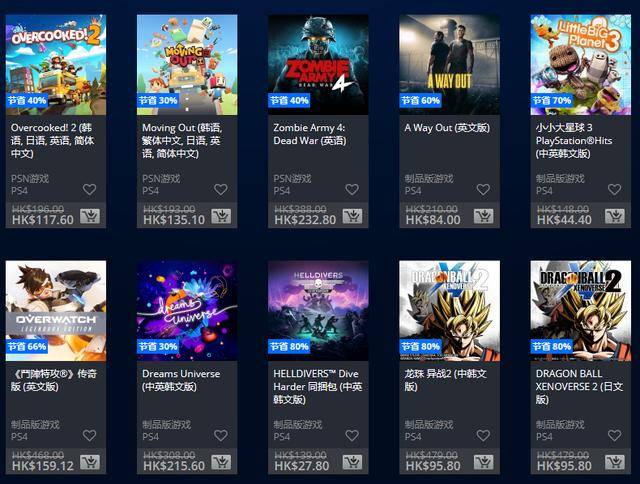
Task: Add Overcooked! 2 to cart
Action: 90,216
